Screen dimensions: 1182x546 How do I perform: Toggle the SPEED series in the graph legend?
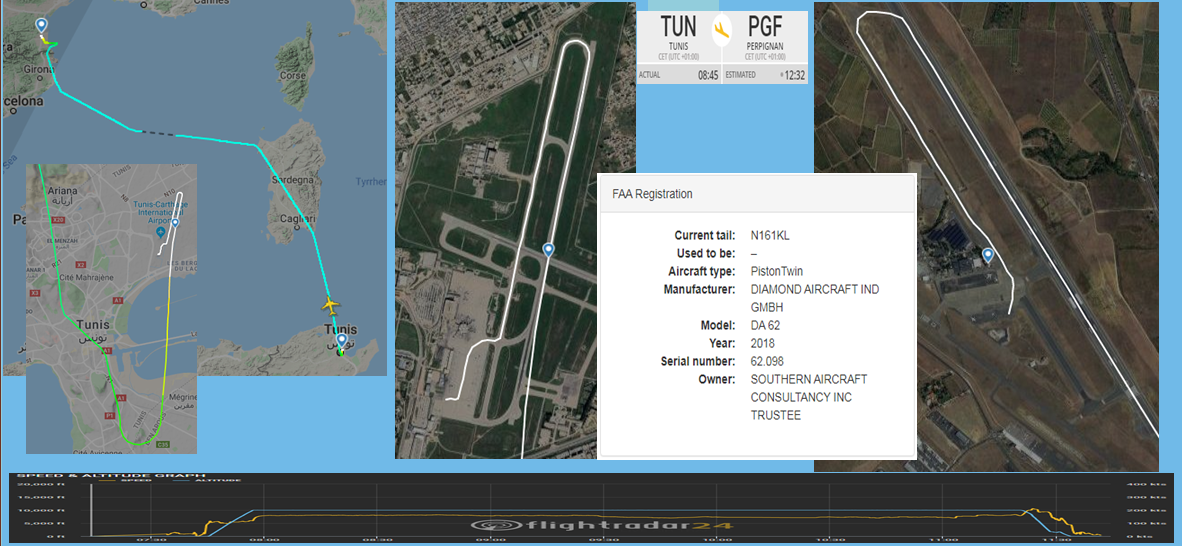click(x=126, y=480)
